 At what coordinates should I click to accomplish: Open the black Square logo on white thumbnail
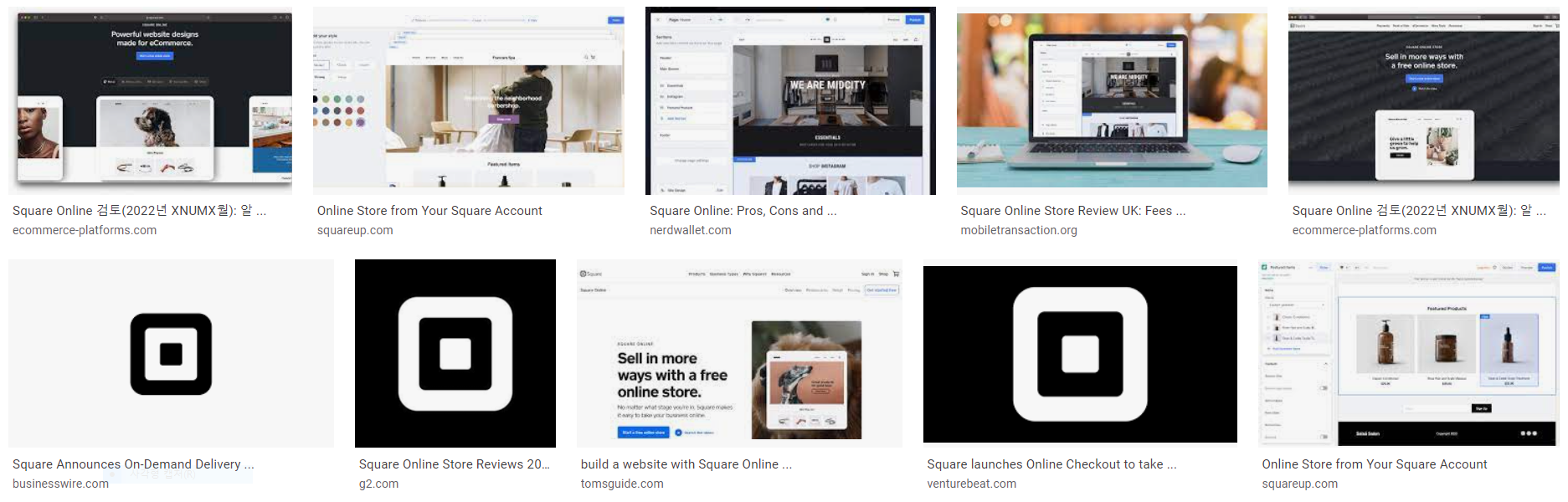point(171,353)
